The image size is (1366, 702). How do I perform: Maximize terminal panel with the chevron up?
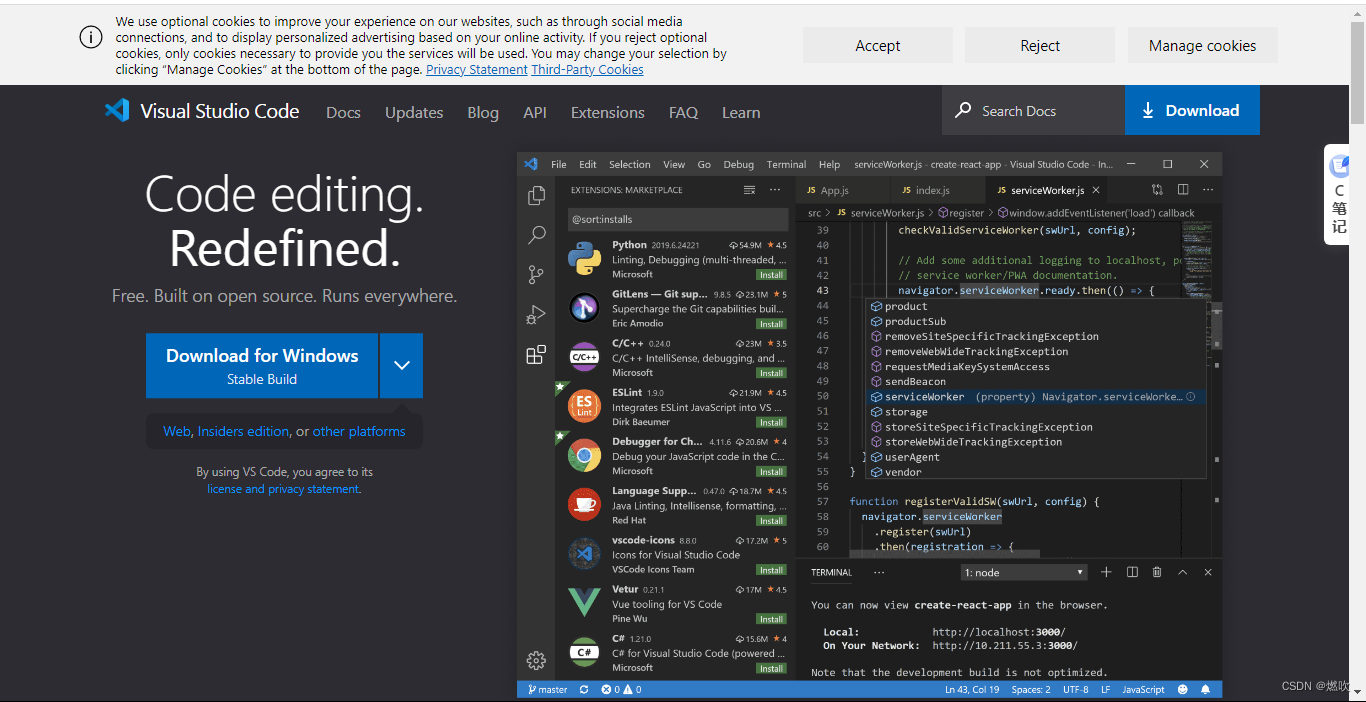tap(1183, 572)
